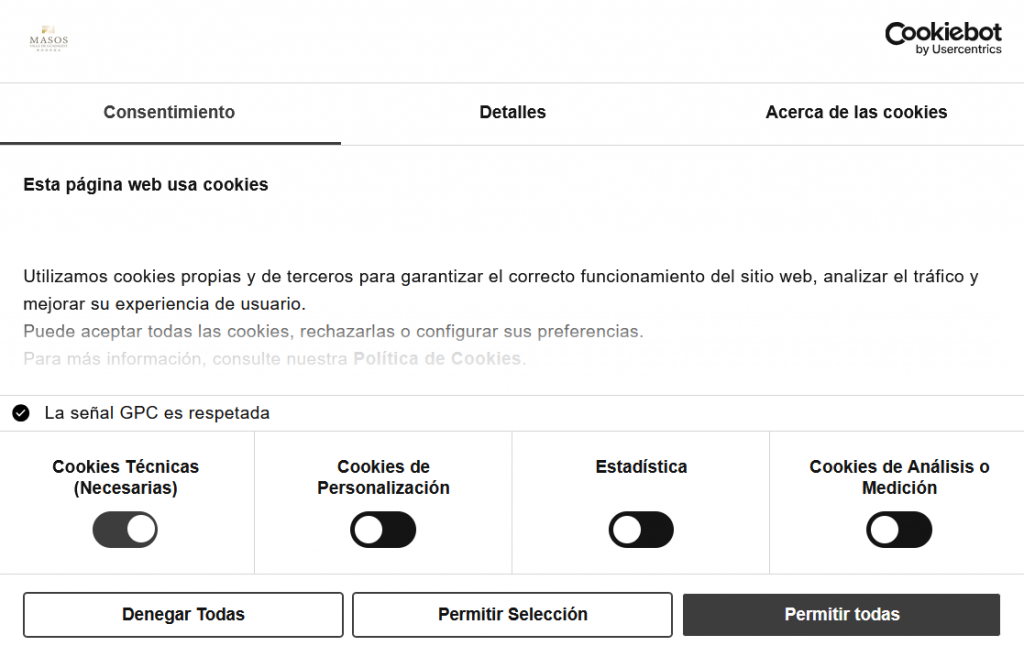Click the Cookies Técnicas (Necesarias) label
Viewport: 1024px width, 657px height.
point(126,478)
